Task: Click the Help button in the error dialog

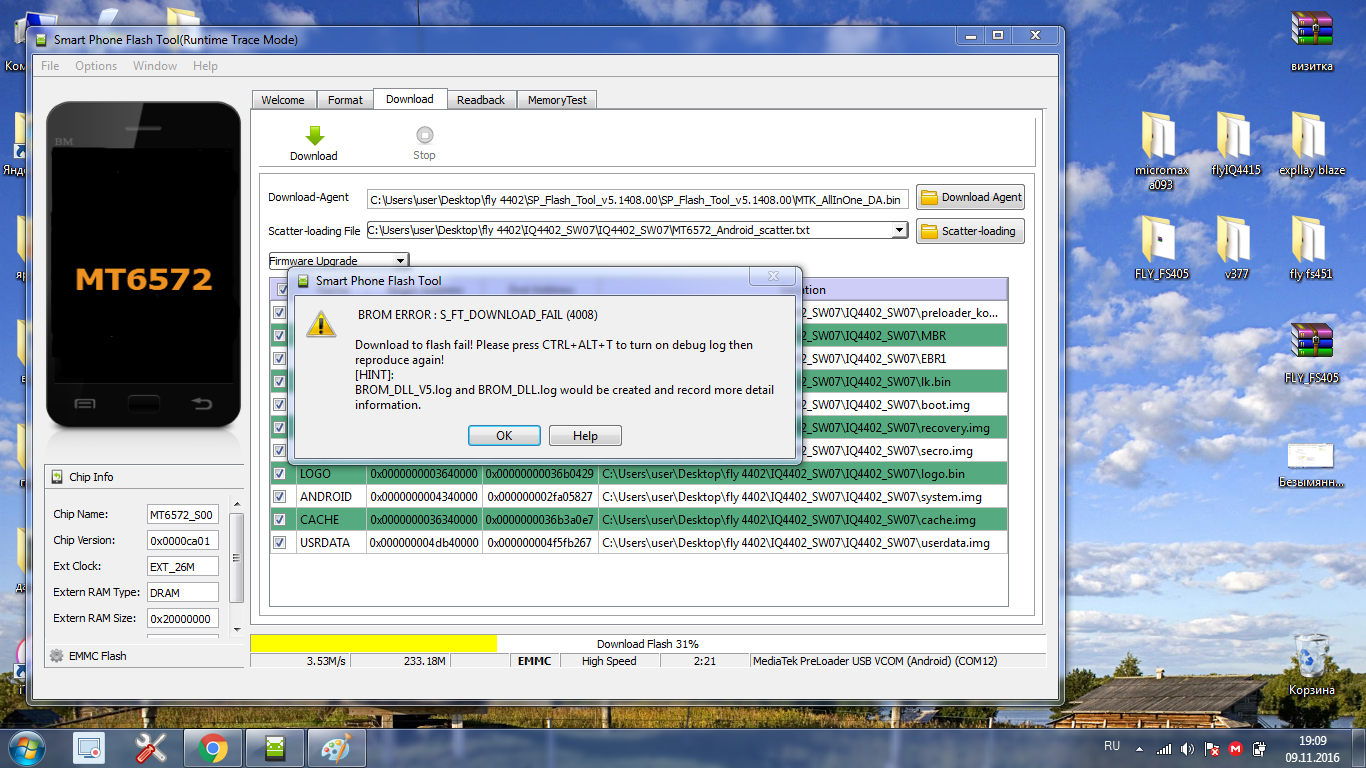Action: click(x=585, y=436)
